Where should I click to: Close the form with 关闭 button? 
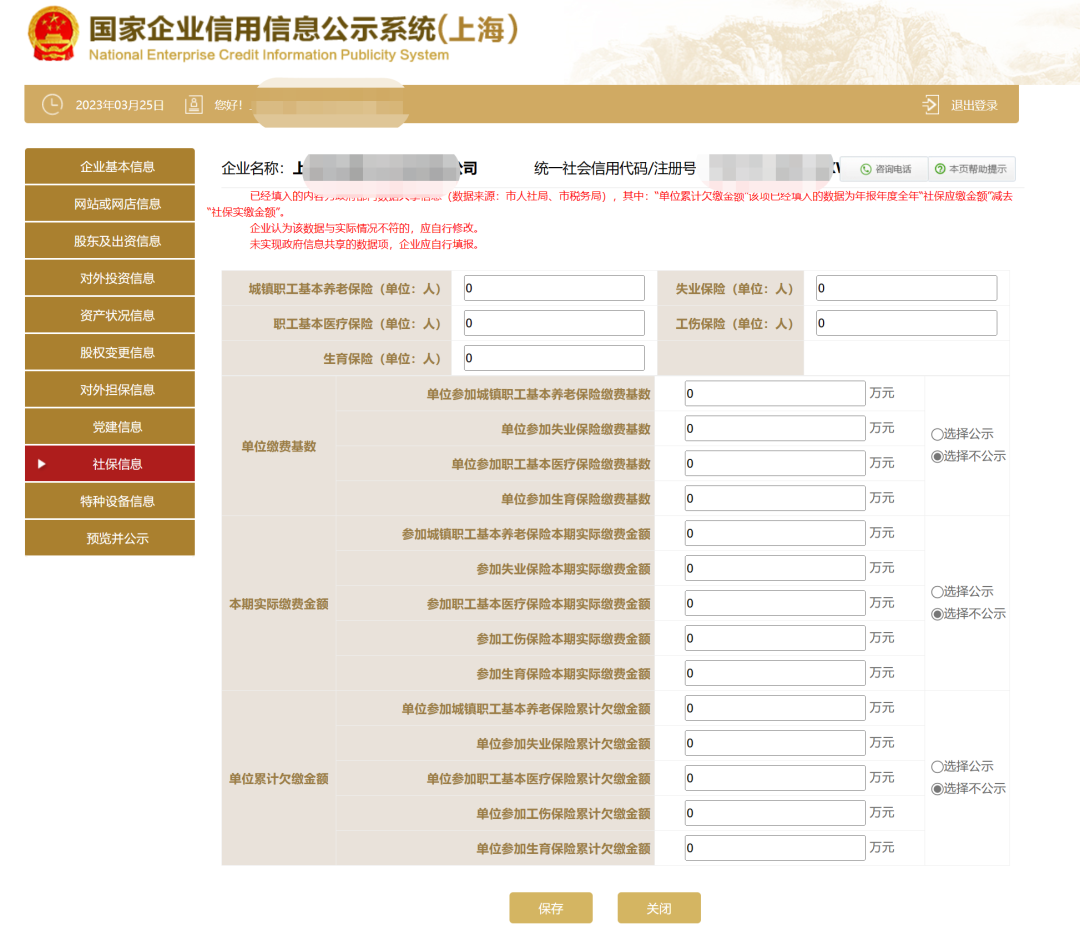pyautogui.click(x=659, y=908)
